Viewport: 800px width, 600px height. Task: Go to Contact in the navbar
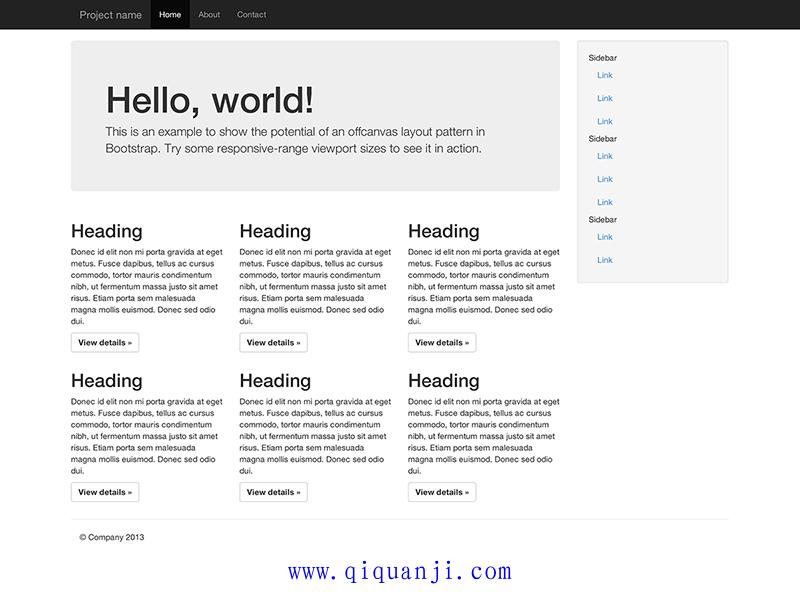click(x=251, y=15)
